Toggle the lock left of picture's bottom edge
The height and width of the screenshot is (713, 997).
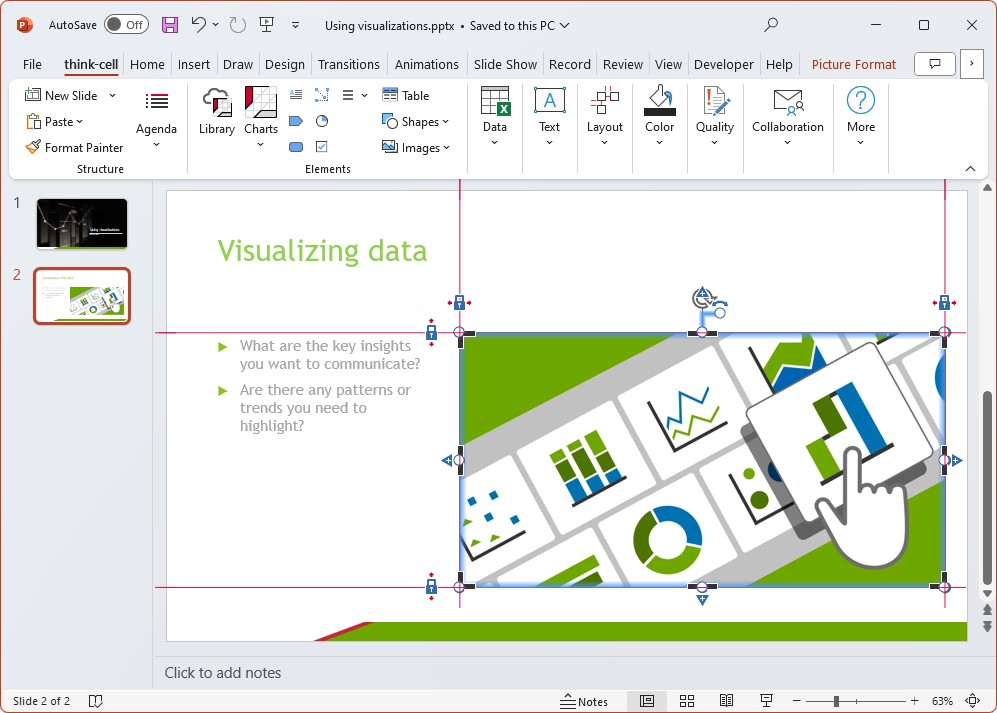coord(431,586)
